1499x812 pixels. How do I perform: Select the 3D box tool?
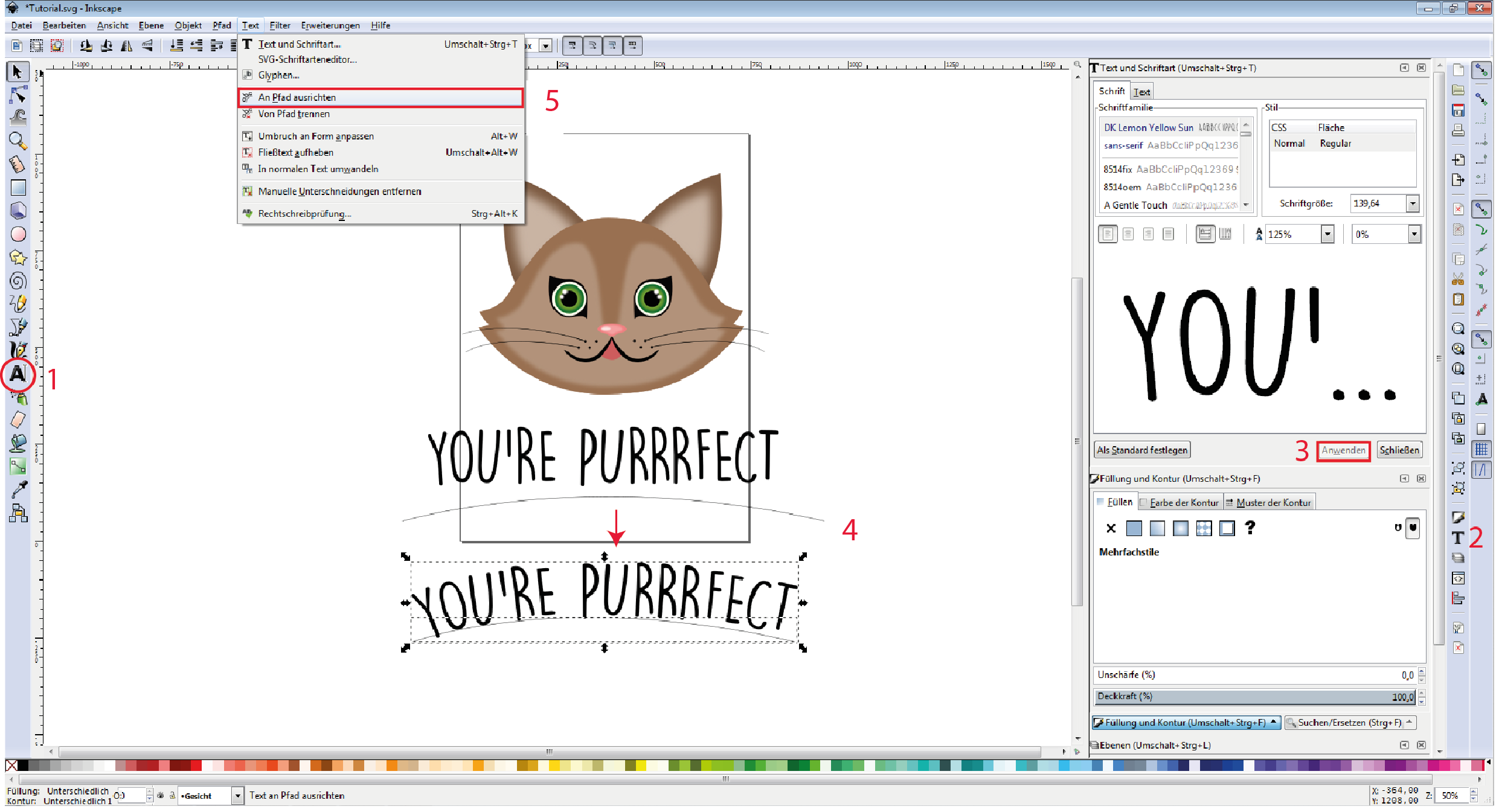[18, 211]
